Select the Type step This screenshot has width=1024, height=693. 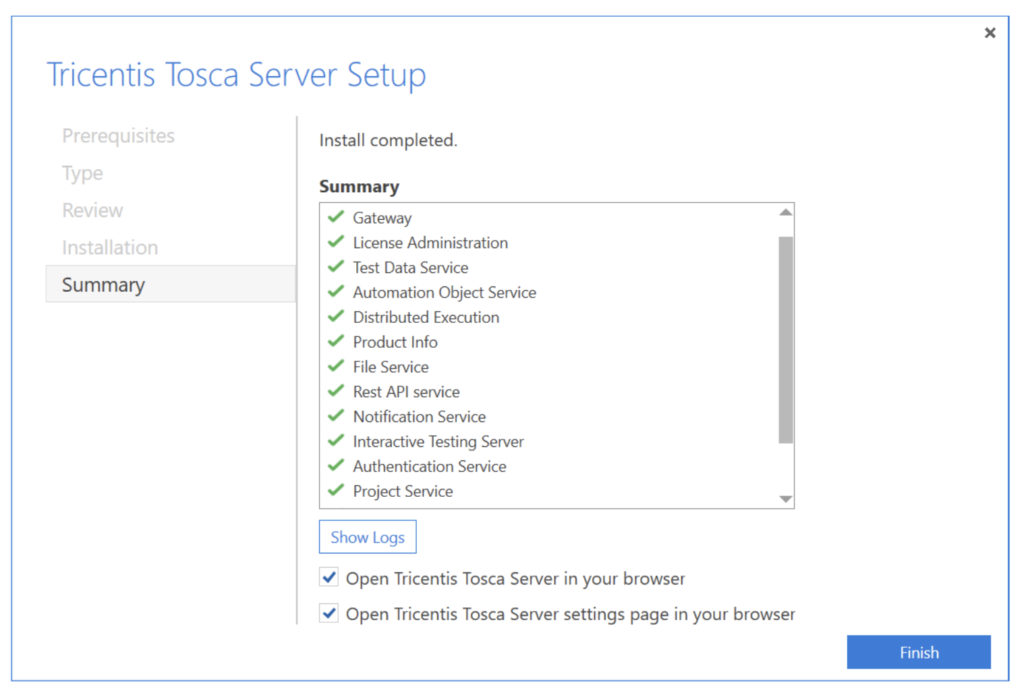tap(82, 173)
